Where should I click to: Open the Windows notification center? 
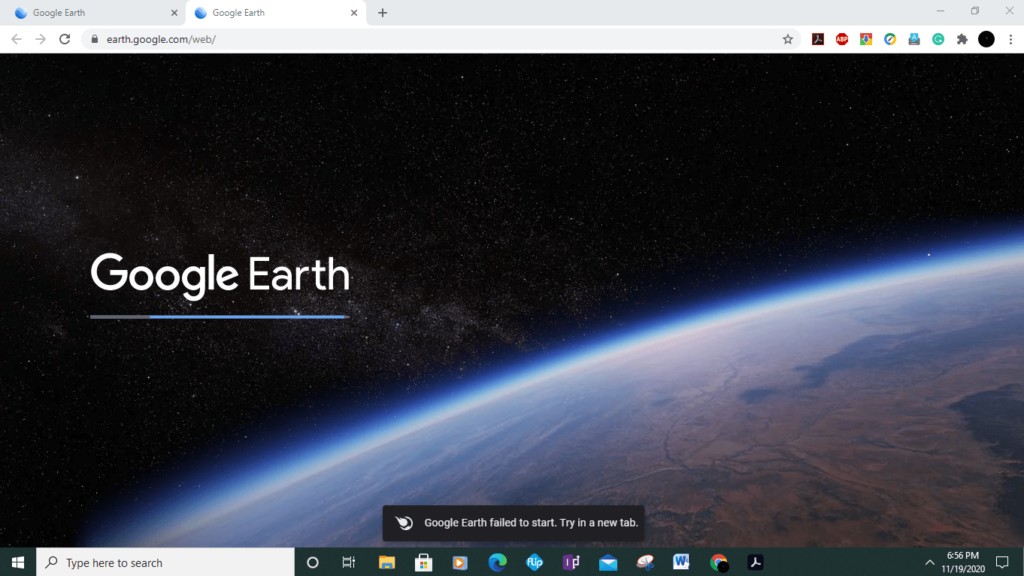tap(1002, 562)
